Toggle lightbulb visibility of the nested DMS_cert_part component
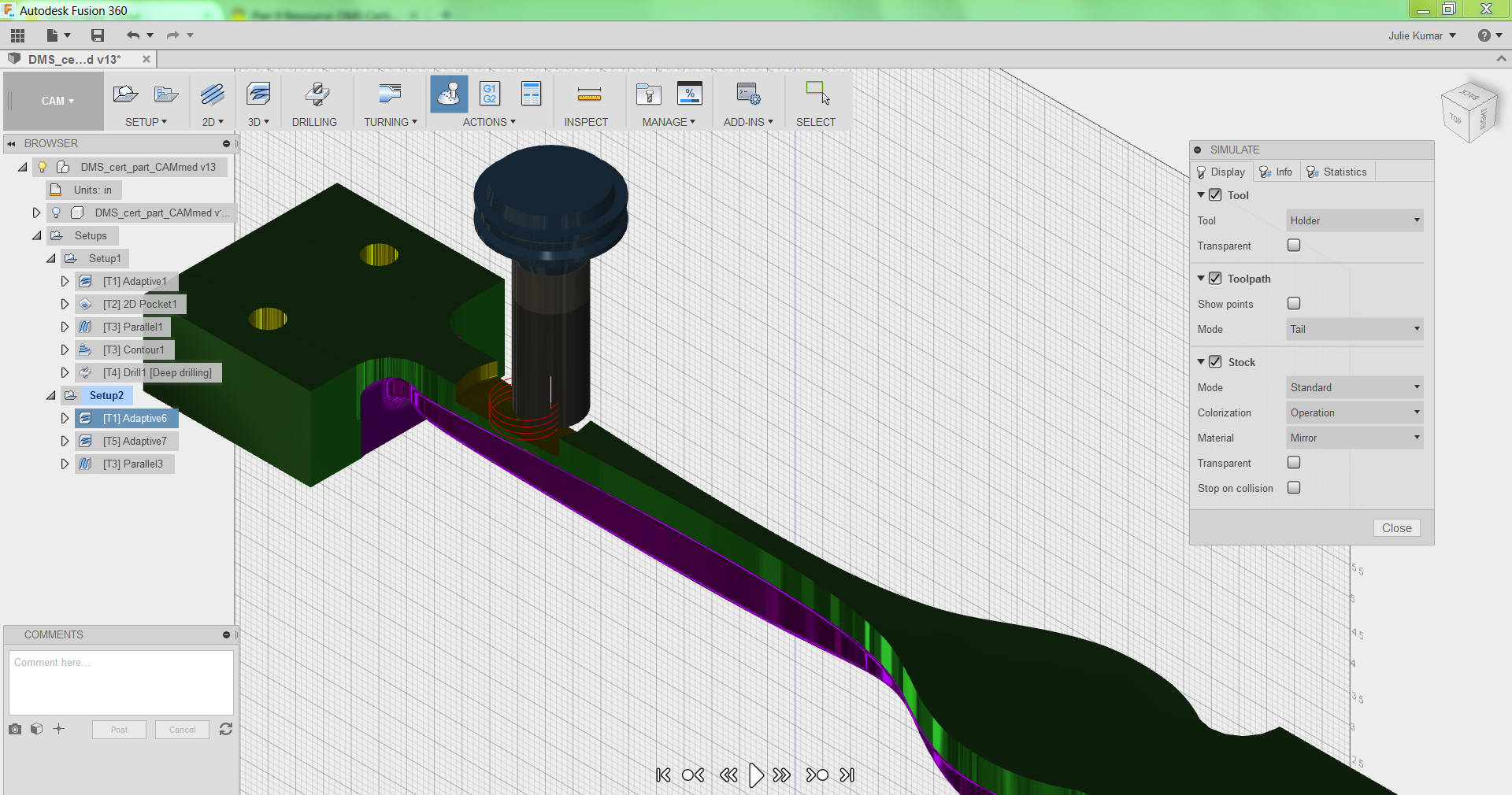 56,213
